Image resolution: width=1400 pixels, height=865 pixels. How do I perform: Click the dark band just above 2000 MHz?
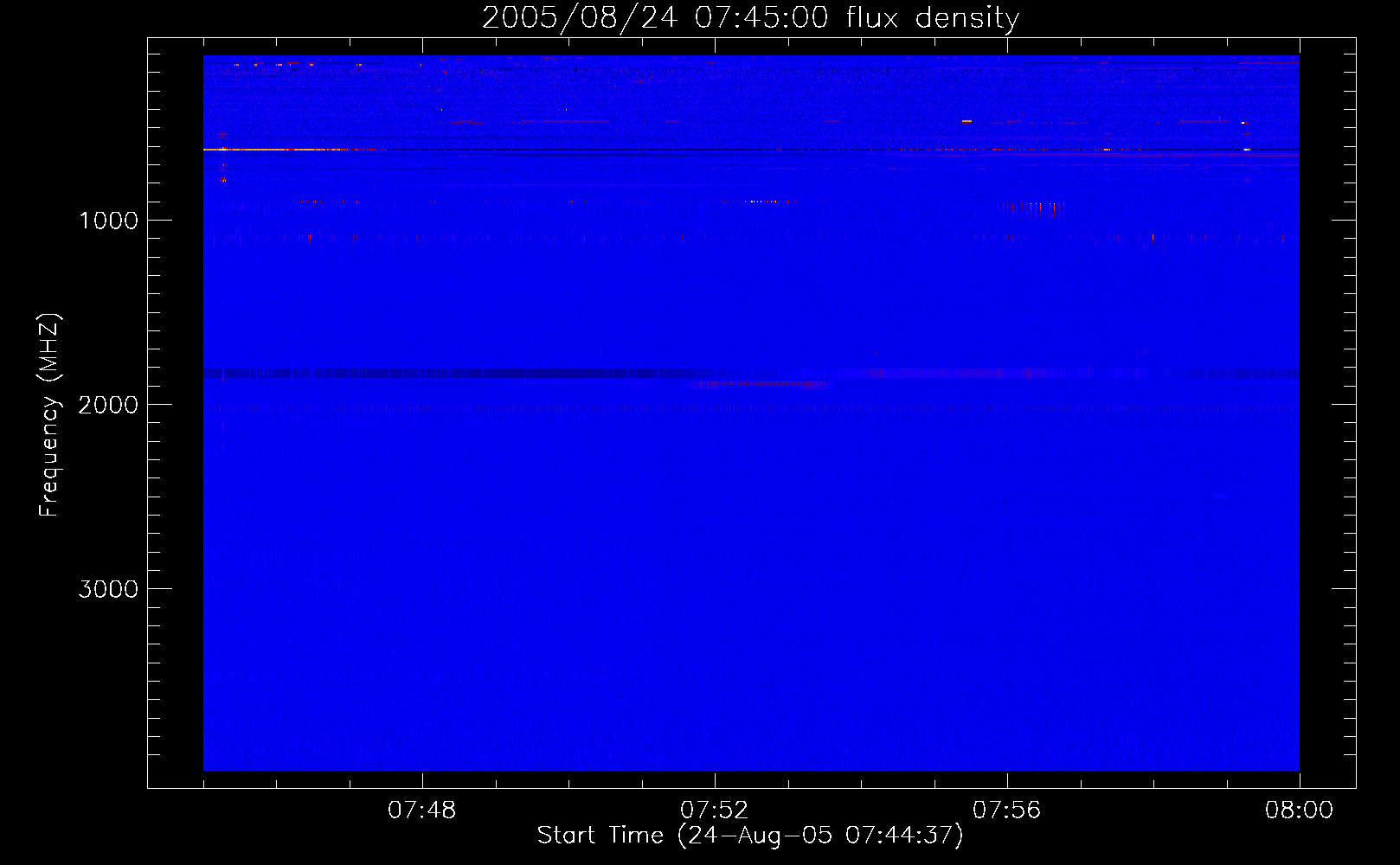coord(519,374)
